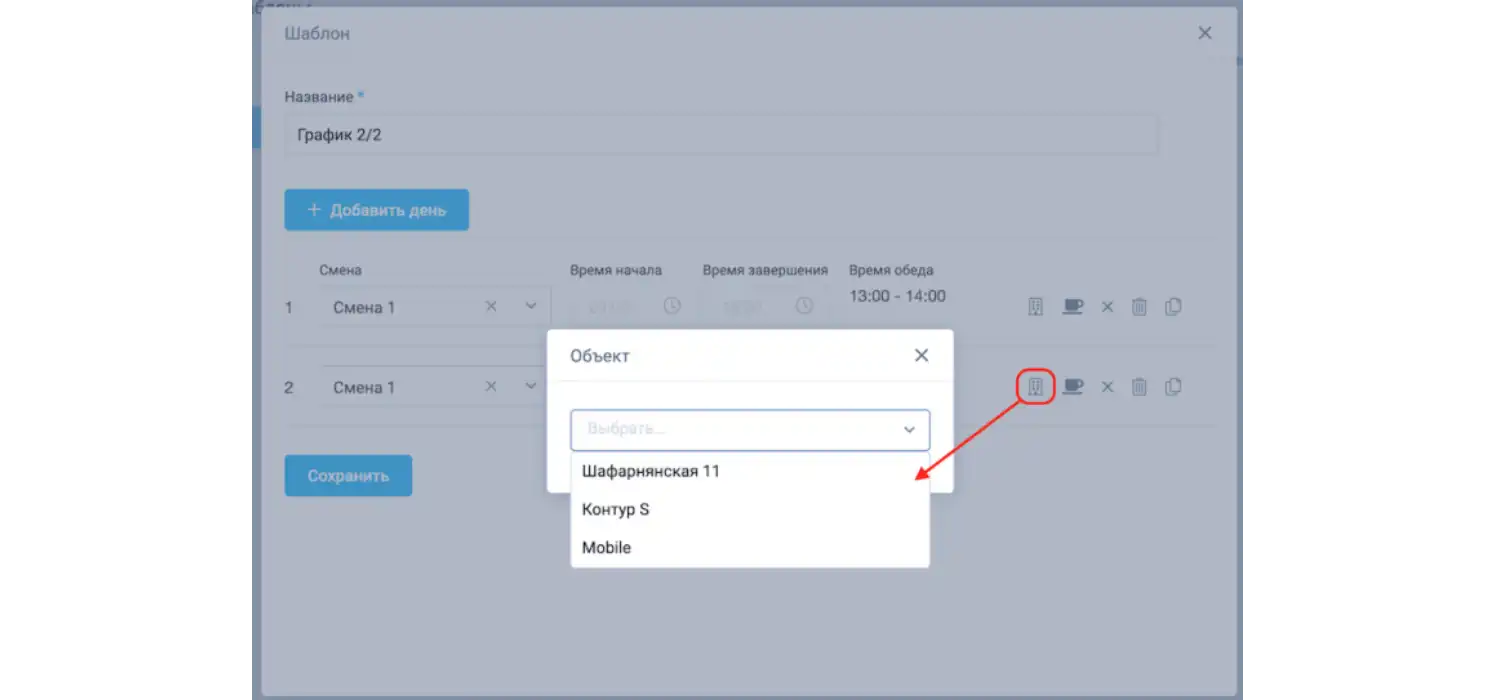Click the clock icon in Время завершения field
The width and height of the screenshot is (1500, 700).
point(805,306)
